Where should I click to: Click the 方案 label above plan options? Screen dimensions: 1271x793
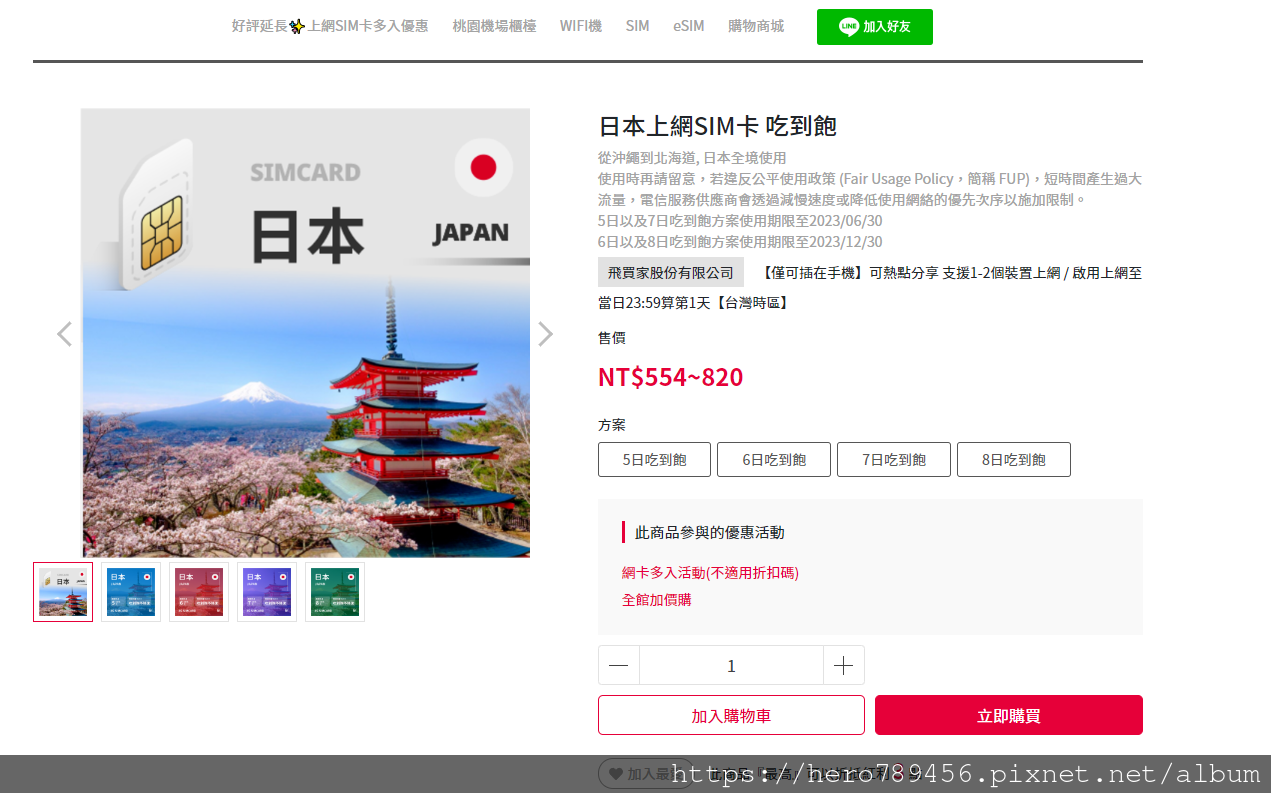click(612, 424)
